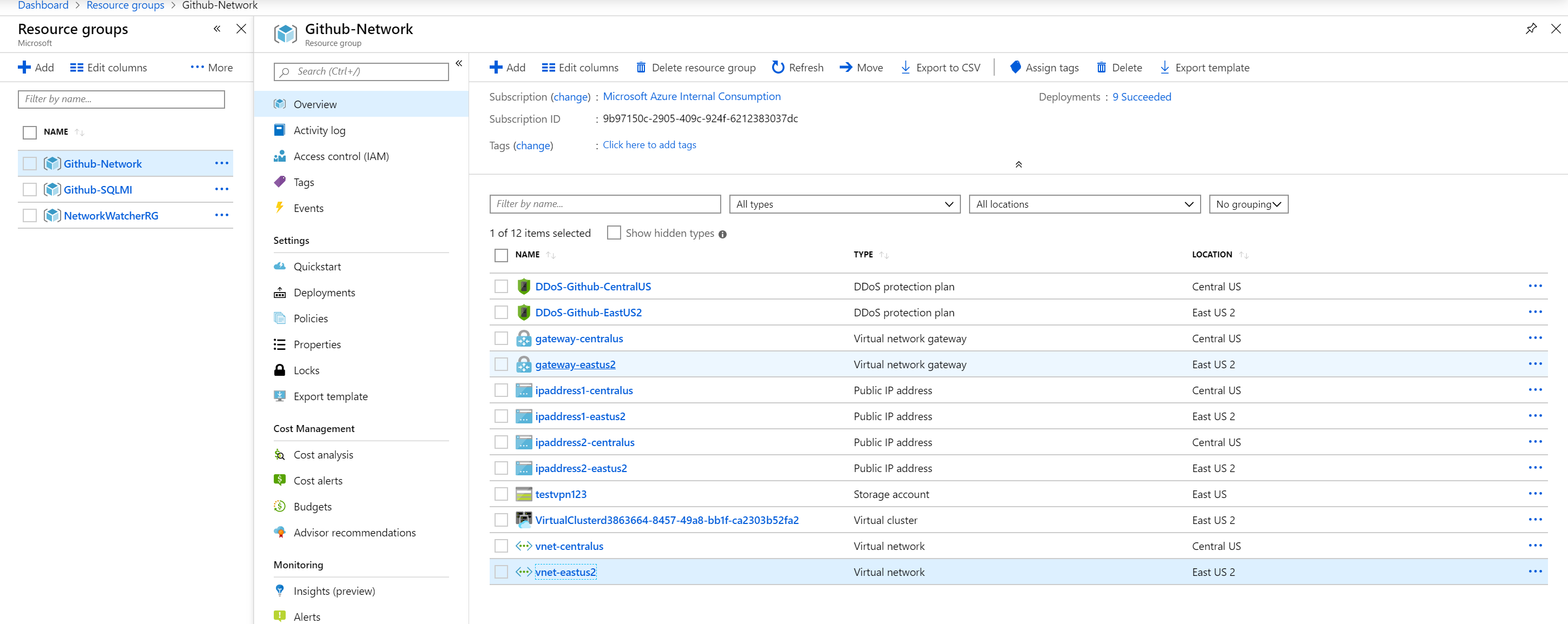This screenshot has width=1568, height=624.
Task: Focus the resource Filter by name field
Action: tap(604, 204)
